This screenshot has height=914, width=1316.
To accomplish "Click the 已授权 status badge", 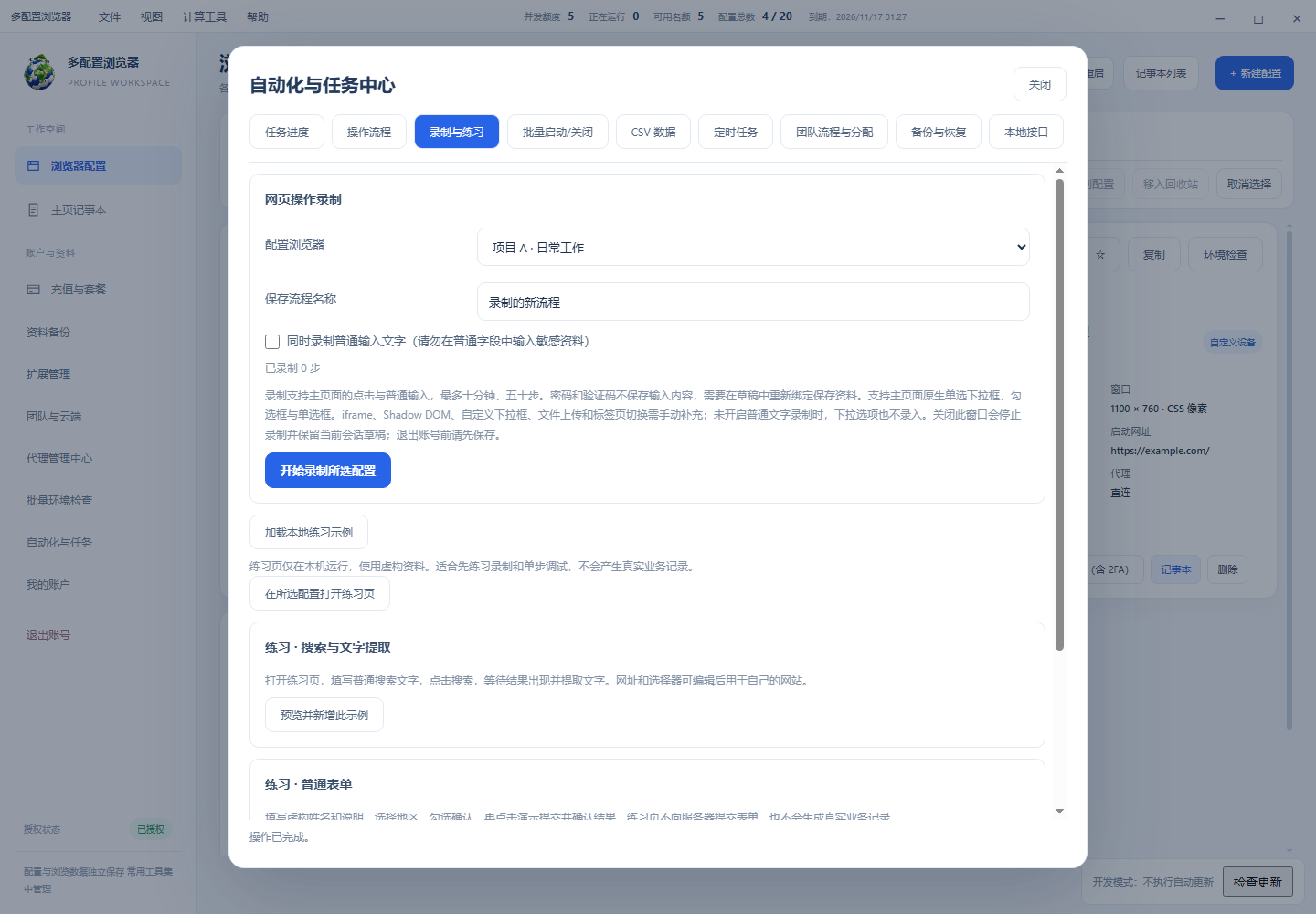I will coord(151,829).
